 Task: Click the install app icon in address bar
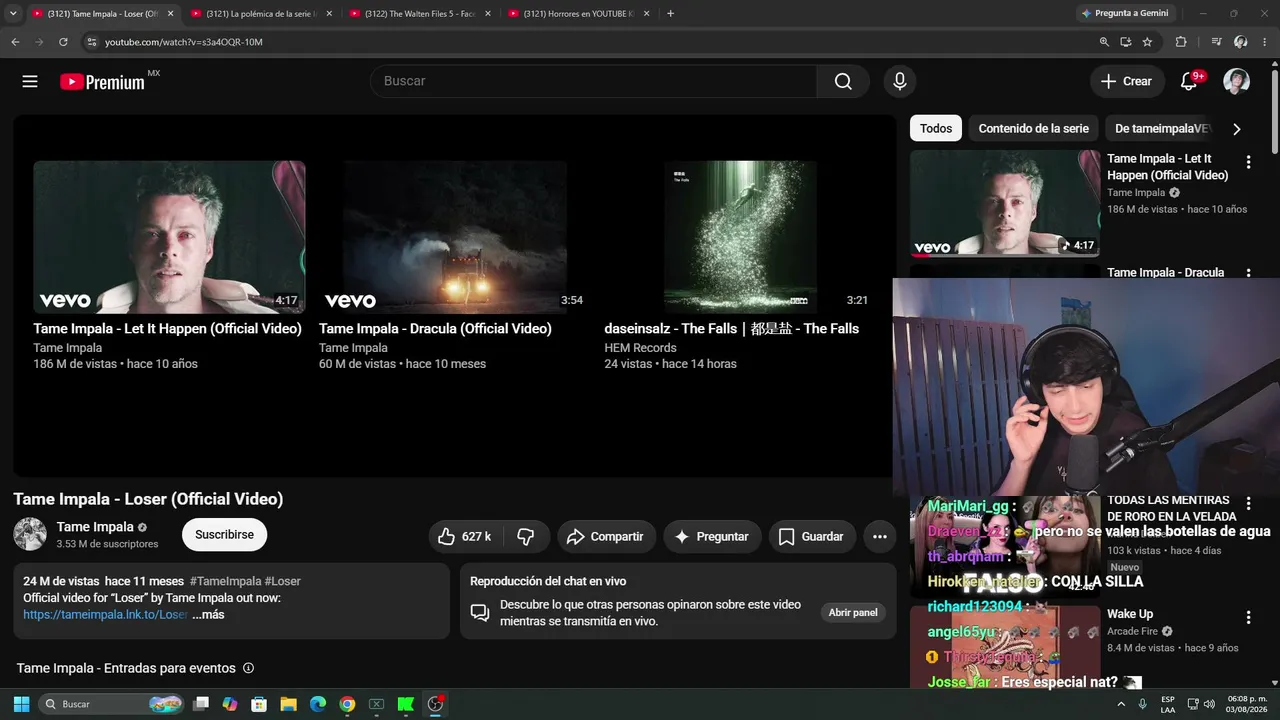[1126, 42]
